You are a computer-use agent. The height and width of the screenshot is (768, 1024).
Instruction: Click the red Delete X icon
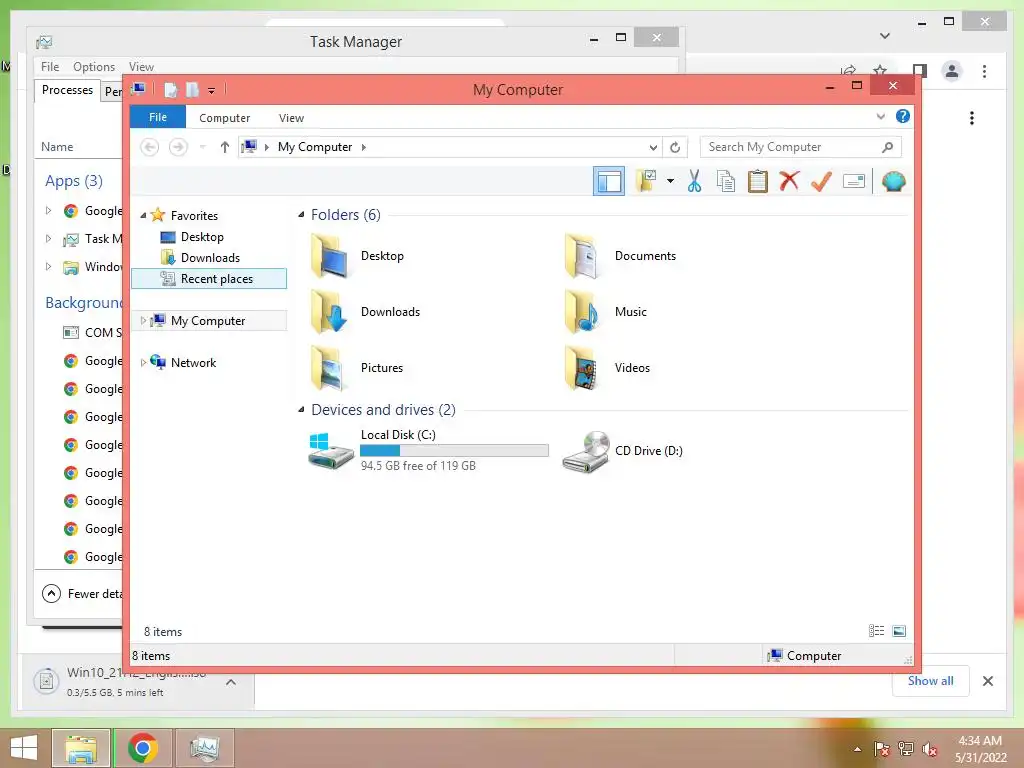[x=789, y=181]
